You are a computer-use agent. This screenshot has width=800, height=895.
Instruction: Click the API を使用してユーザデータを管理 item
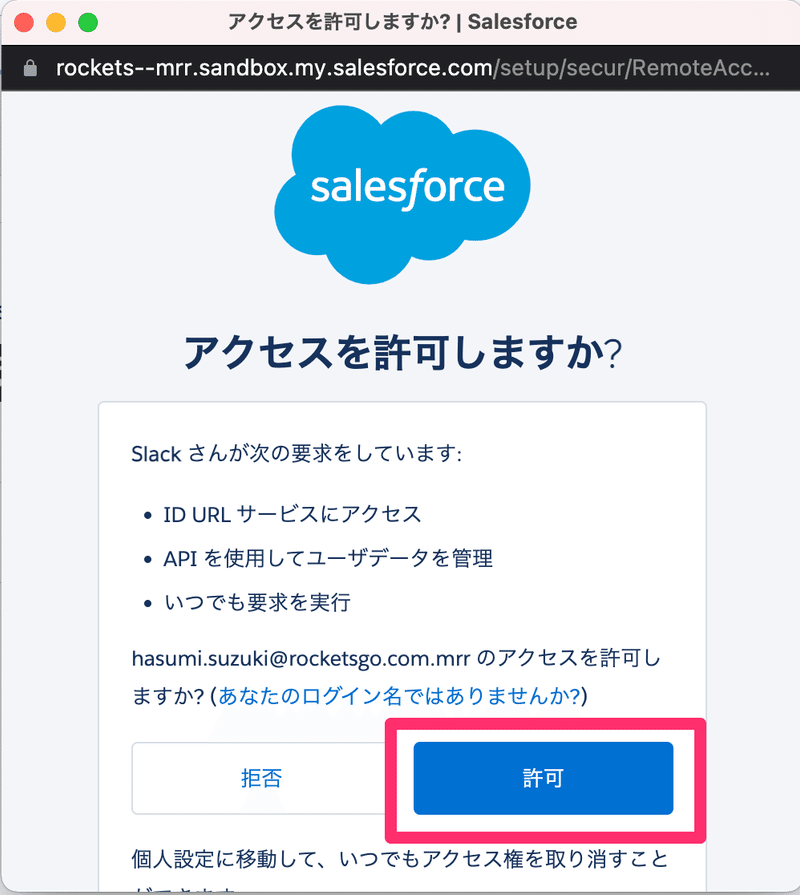tap(328, 558)
